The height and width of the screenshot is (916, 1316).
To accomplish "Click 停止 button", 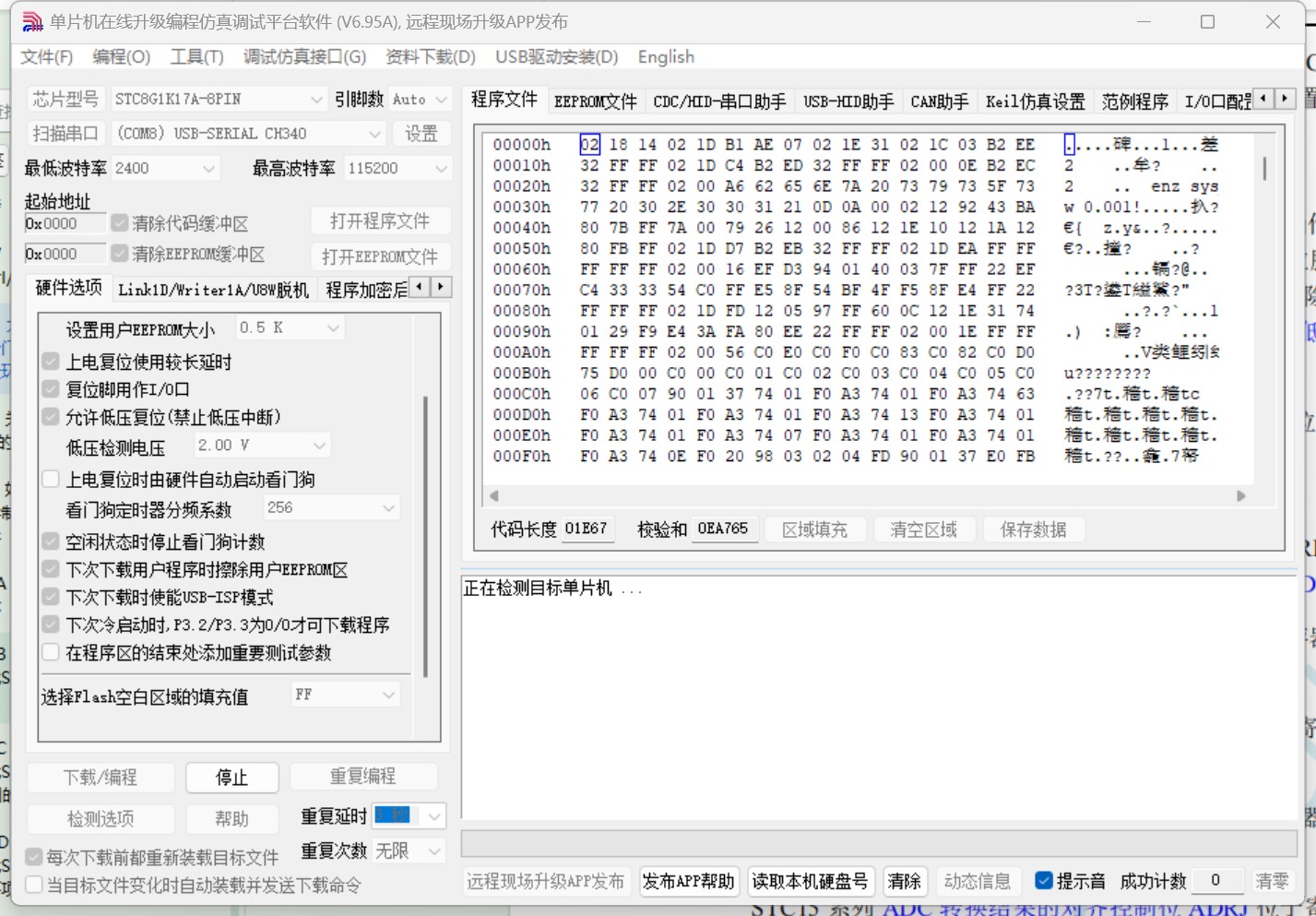I will (231, 778).
